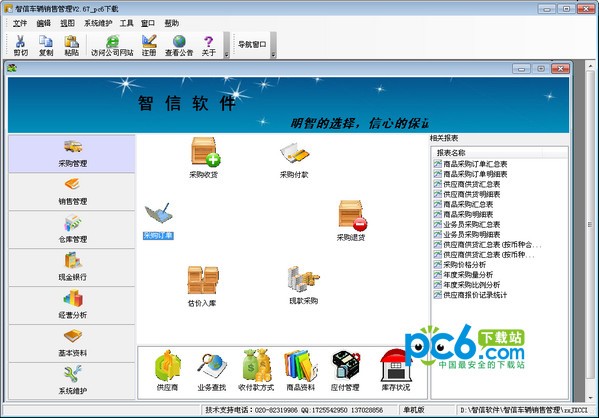Open the 收付款方式 money bag icon
The image size is (599, 418).
[x=256, y=370]
